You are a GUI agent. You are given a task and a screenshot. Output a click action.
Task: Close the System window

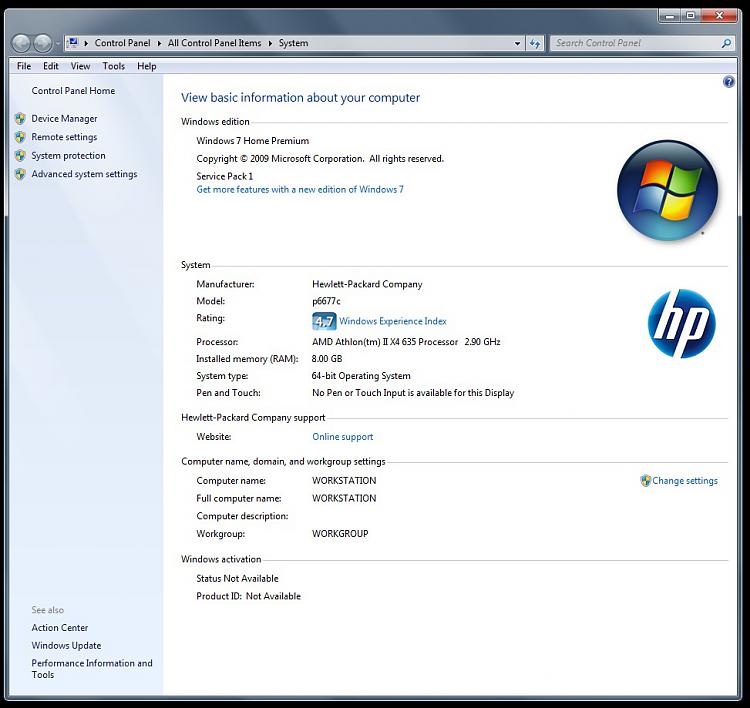coord(719,16)
